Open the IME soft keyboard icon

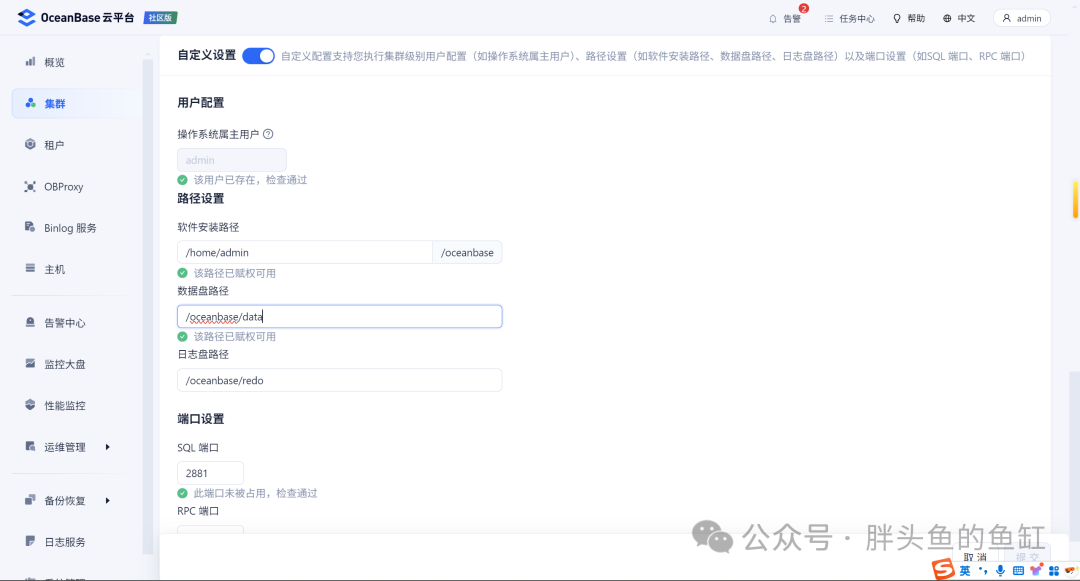tap(1018, 571)
